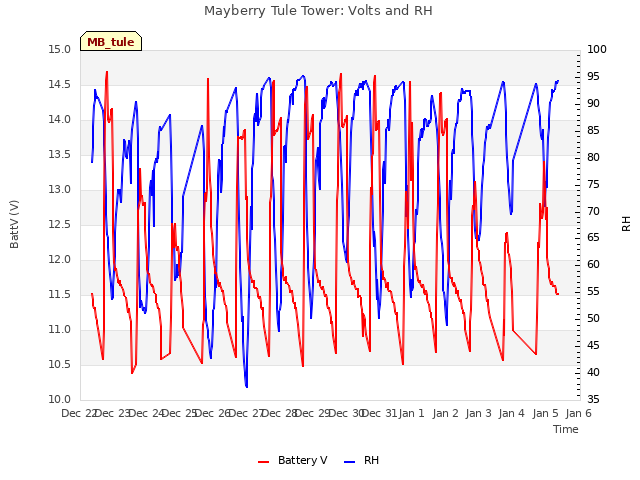Click the 40 RH tick label
This screenshot has height=480, width=640.
(593, 373)
